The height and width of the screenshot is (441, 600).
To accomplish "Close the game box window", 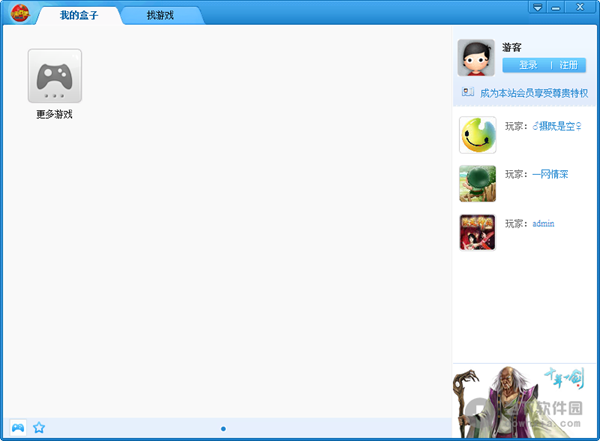I will click(580, 7).
